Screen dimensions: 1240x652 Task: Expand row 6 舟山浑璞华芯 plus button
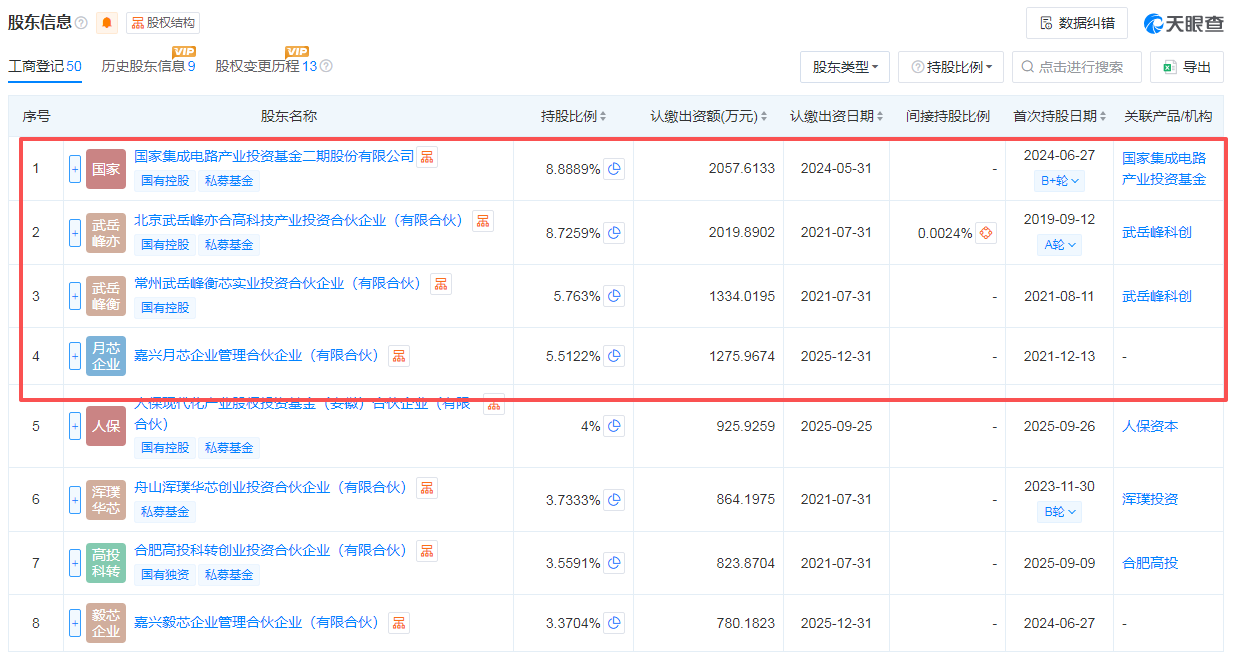(75, 499)
